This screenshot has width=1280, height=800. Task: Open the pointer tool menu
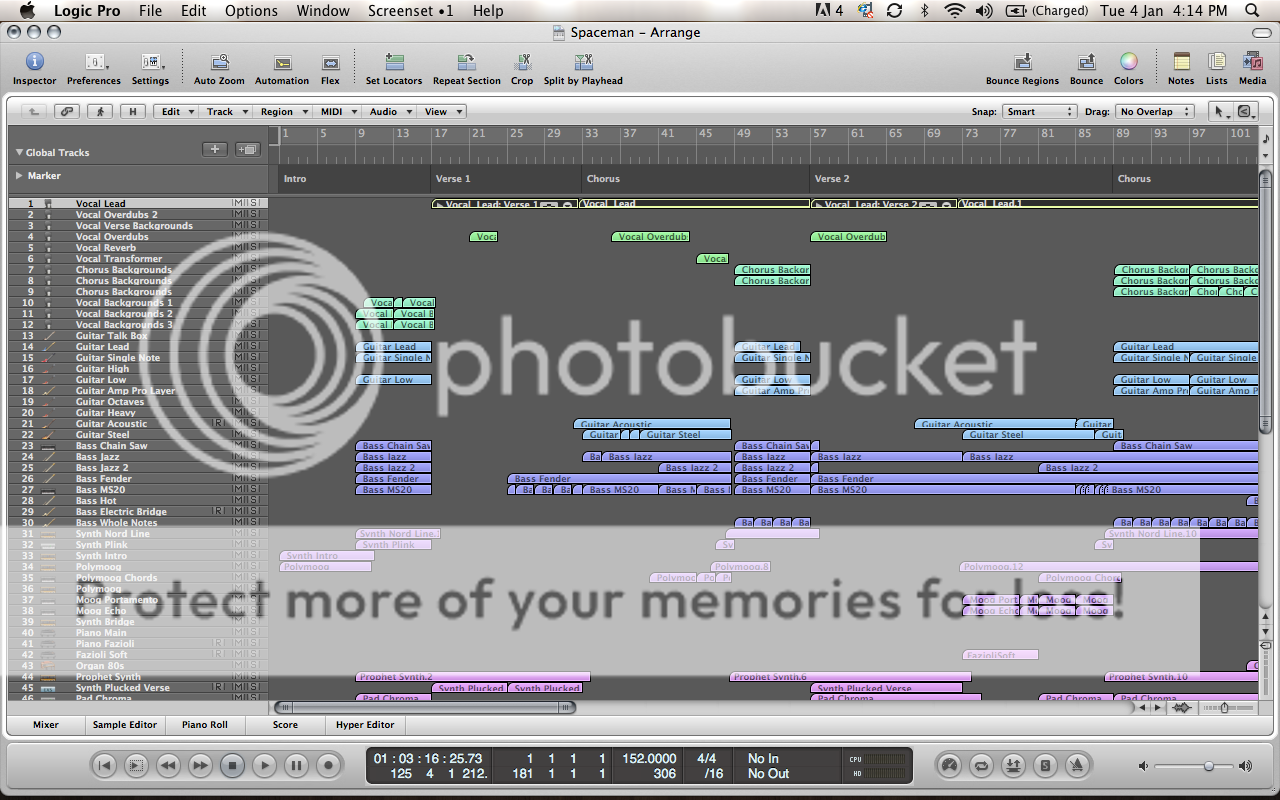[x=1221, y=112]
